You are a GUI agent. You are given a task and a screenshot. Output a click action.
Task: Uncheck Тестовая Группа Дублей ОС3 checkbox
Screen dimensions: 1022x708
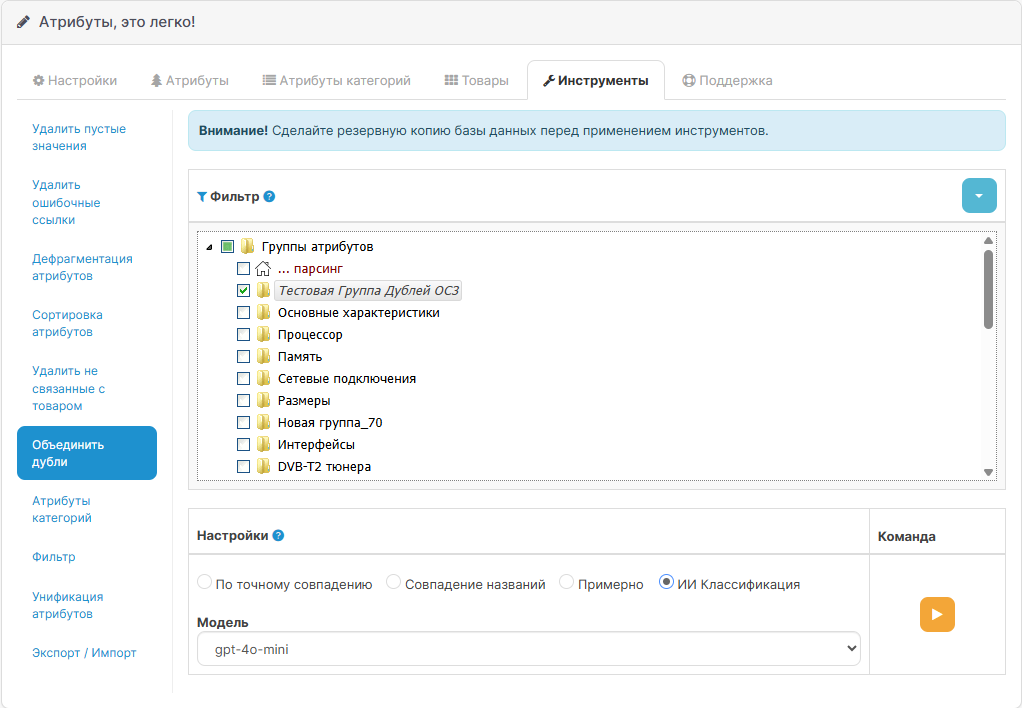coord(243,291)
